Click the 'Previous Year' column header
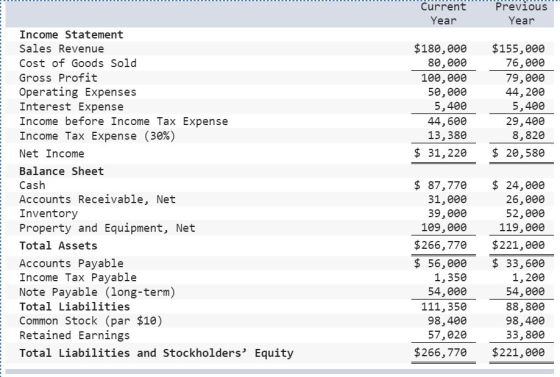 (521, 14)
